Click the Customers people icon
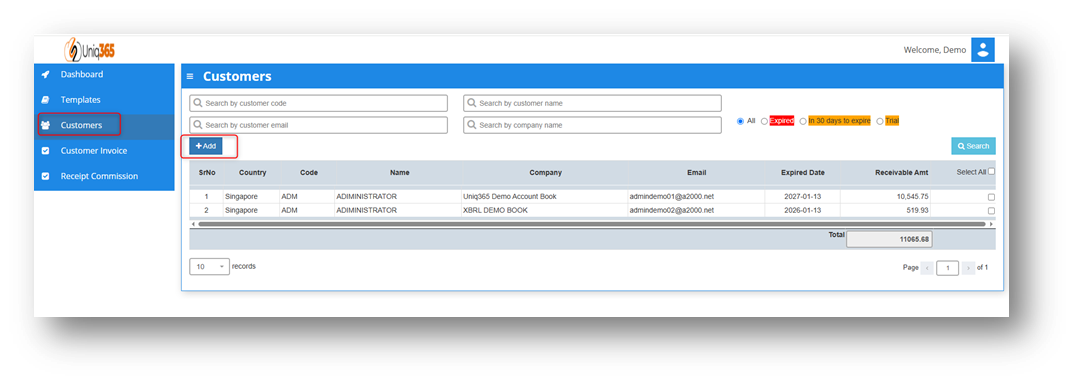This screenshot has height=383, width=1075. point(45,125)
